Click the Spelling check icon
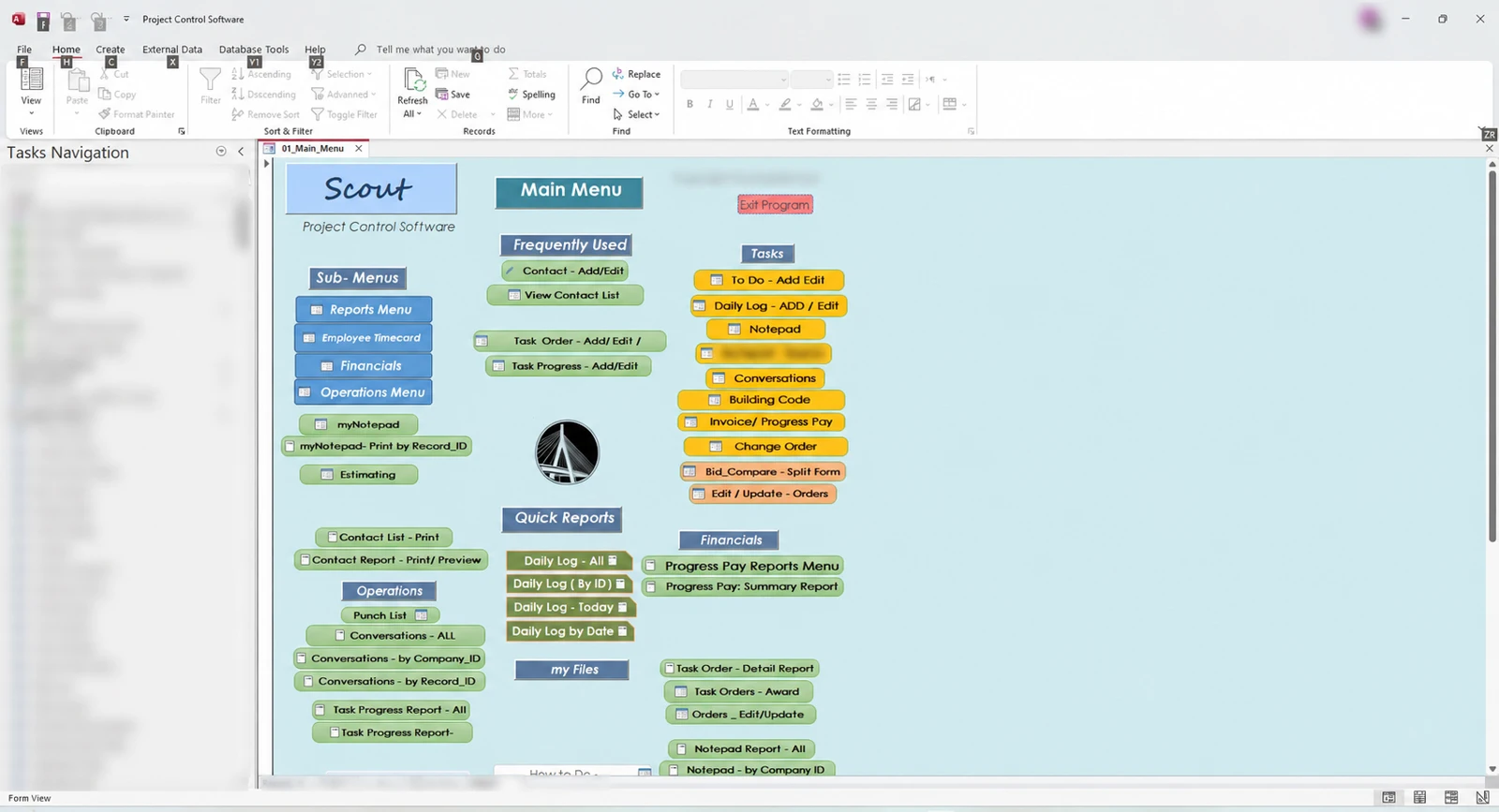Screen dimensions: 1499x812 (532, 94)
